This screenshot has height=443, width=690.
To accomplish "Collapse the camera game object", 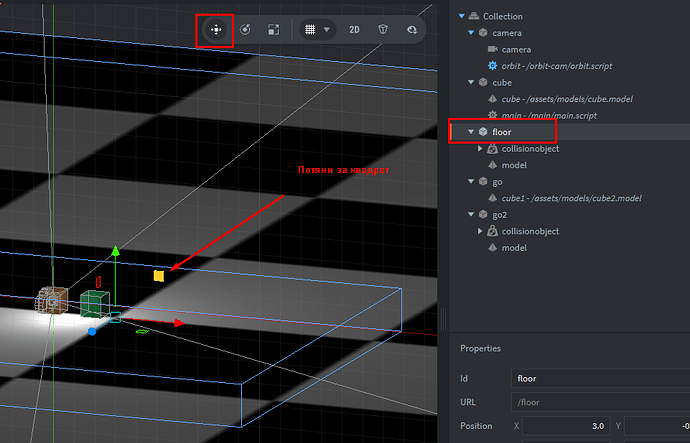I will 471,33.
